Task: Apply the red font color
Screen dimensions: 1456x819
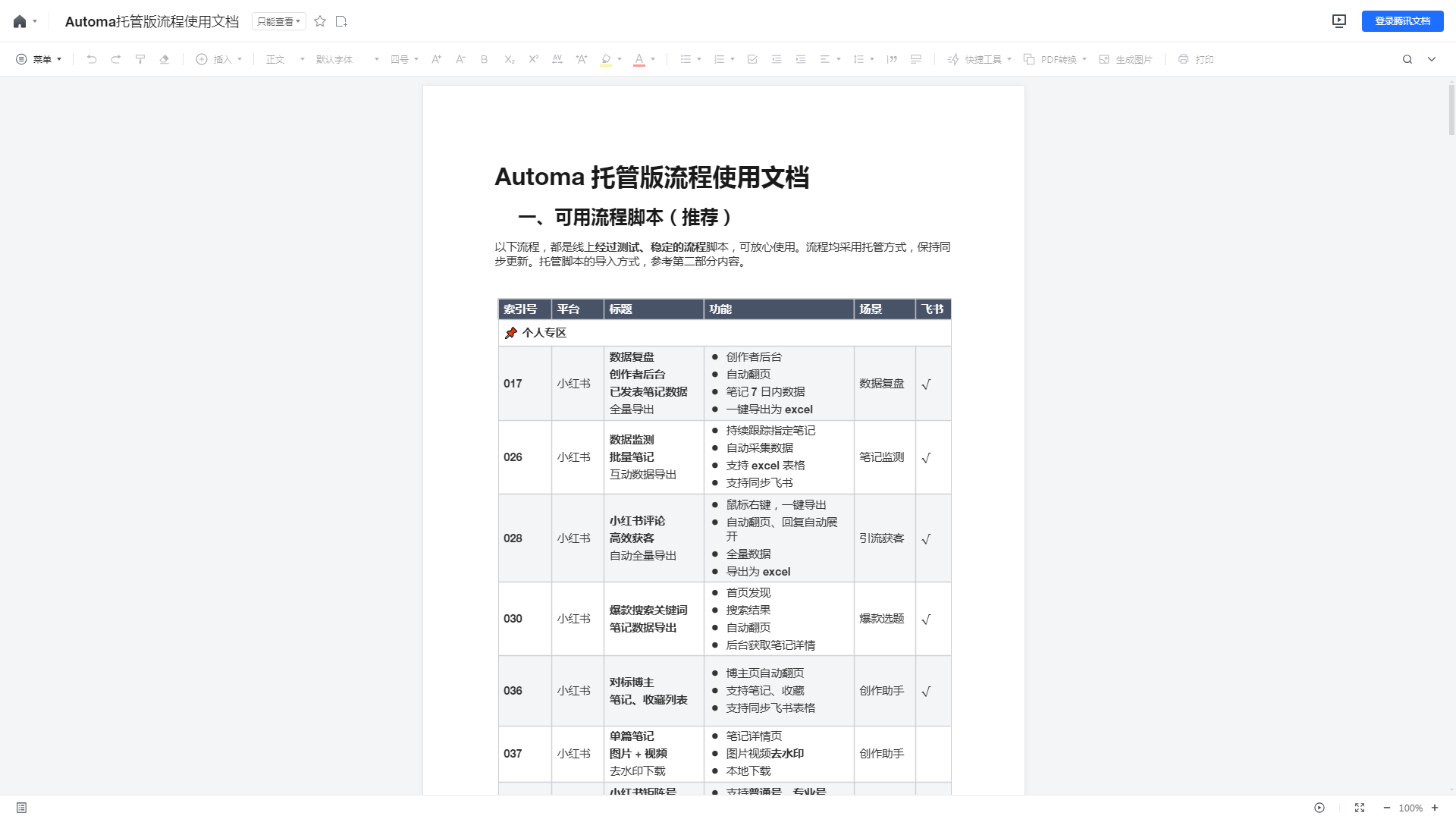Action: click(639, 59)
